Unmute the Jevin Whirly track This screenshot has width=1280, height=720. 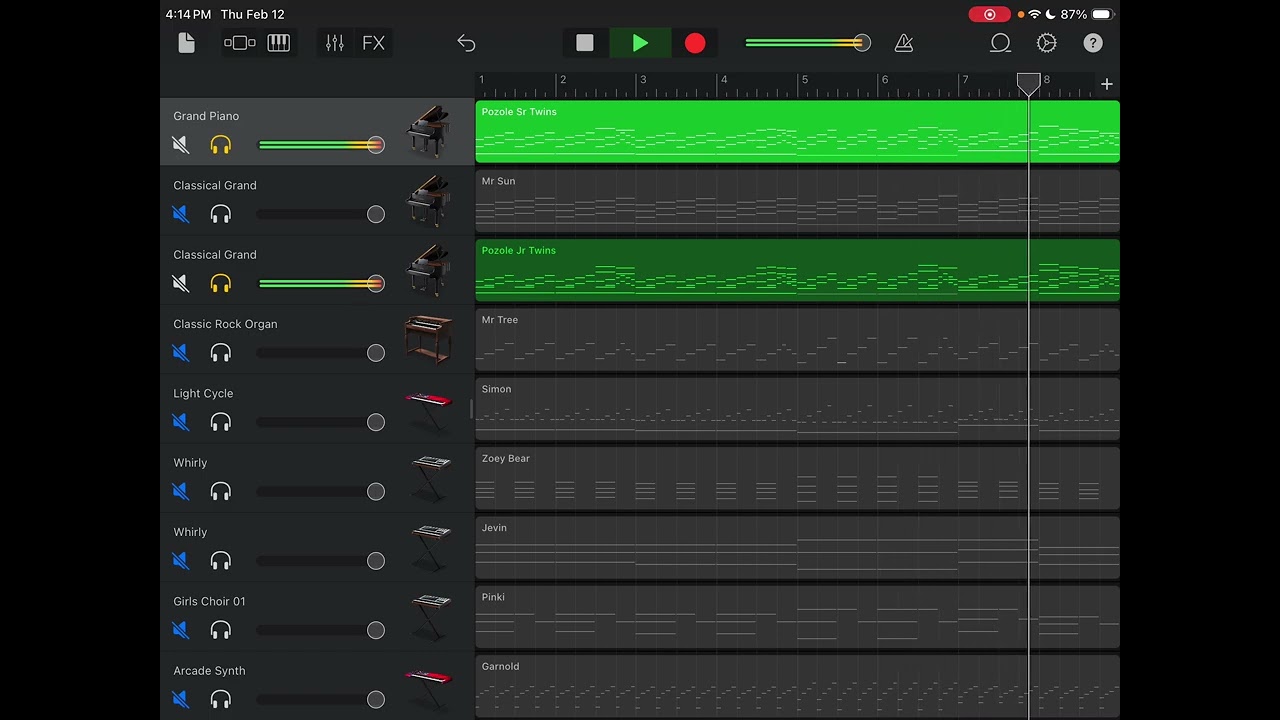[181, 561]
